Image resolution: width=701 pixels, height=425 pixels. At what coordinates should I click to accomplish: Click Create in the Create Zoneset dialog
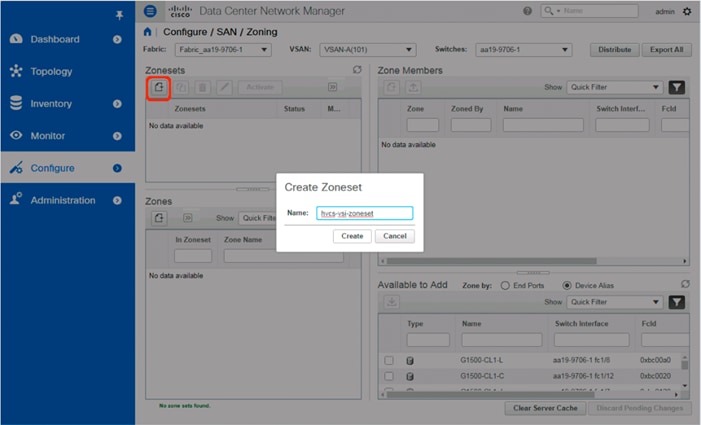[352, 236]
